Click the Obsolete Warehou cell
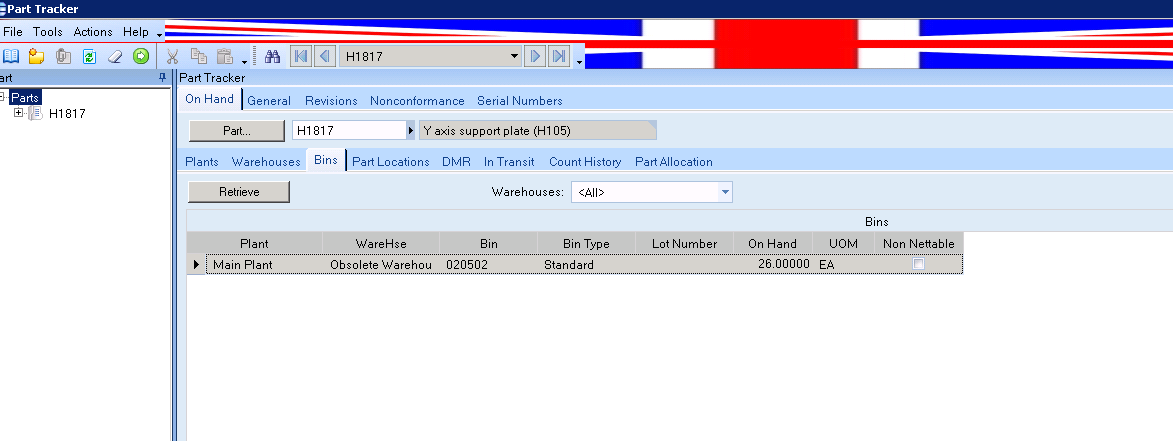Viewport: 1173px width, 441px height. coord(381,265)
